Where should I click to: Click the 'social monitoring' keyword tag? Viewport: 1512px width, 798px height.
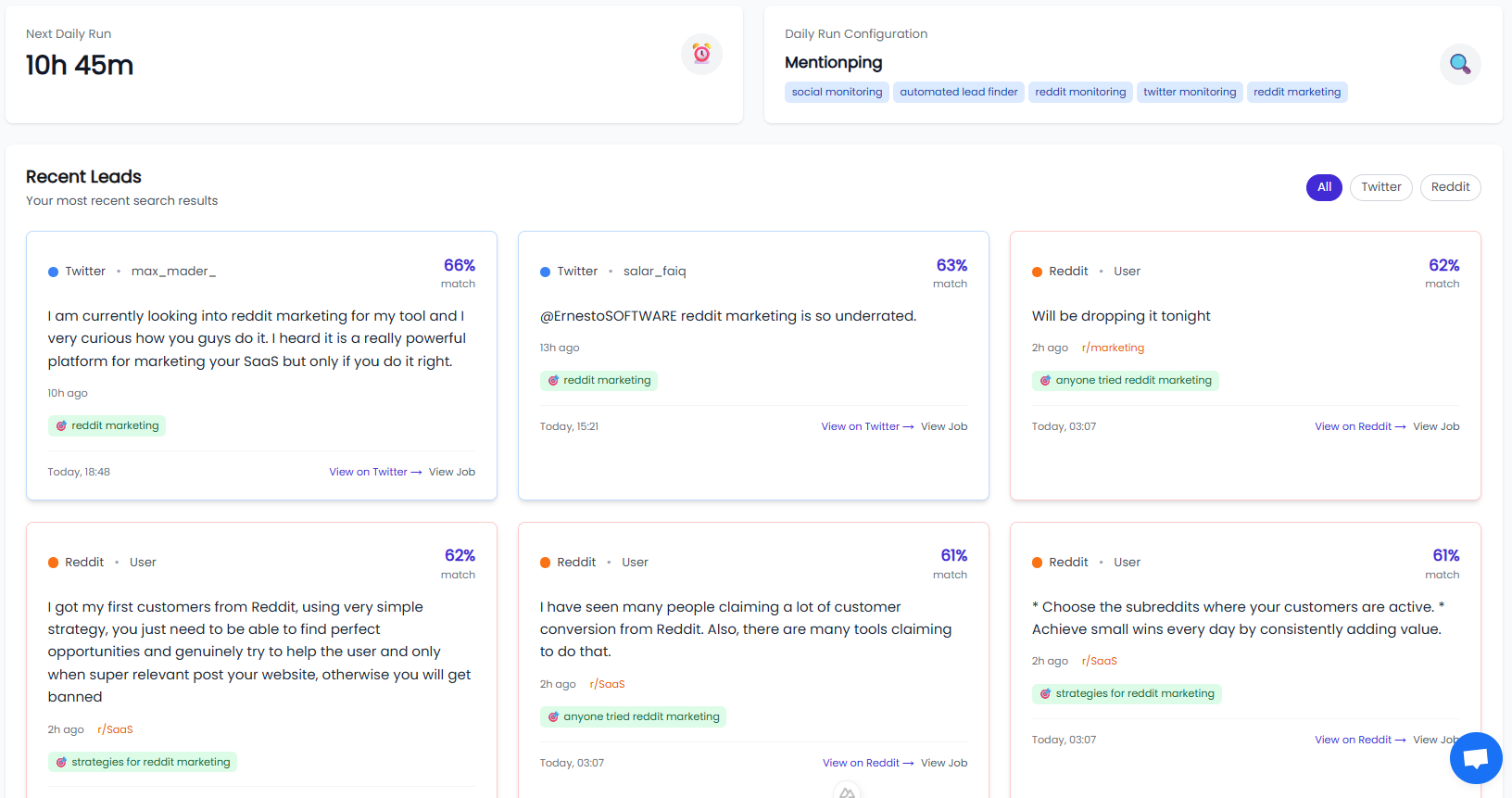pos(837,92)
